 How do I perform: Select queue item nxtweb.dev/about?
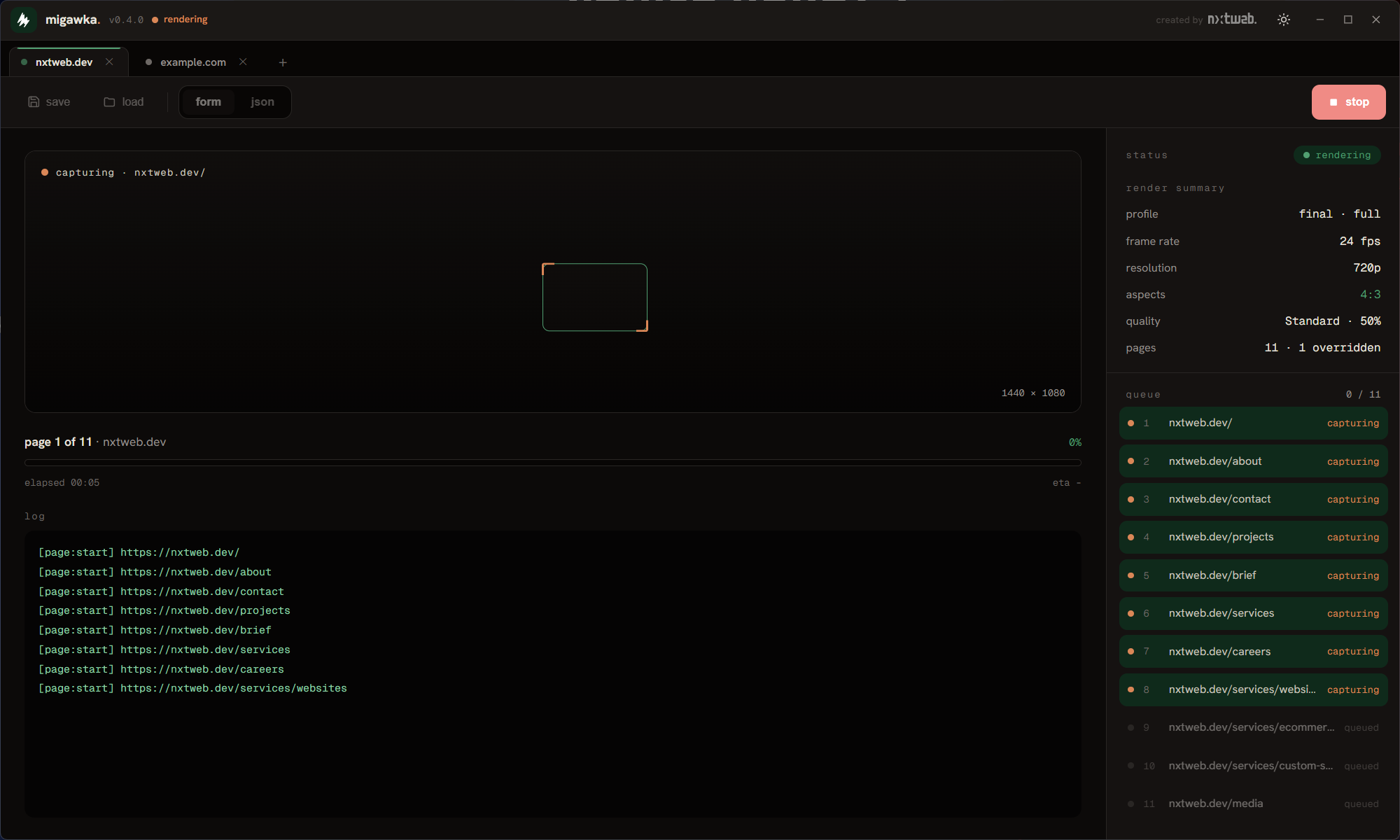tap(1253, 461)
